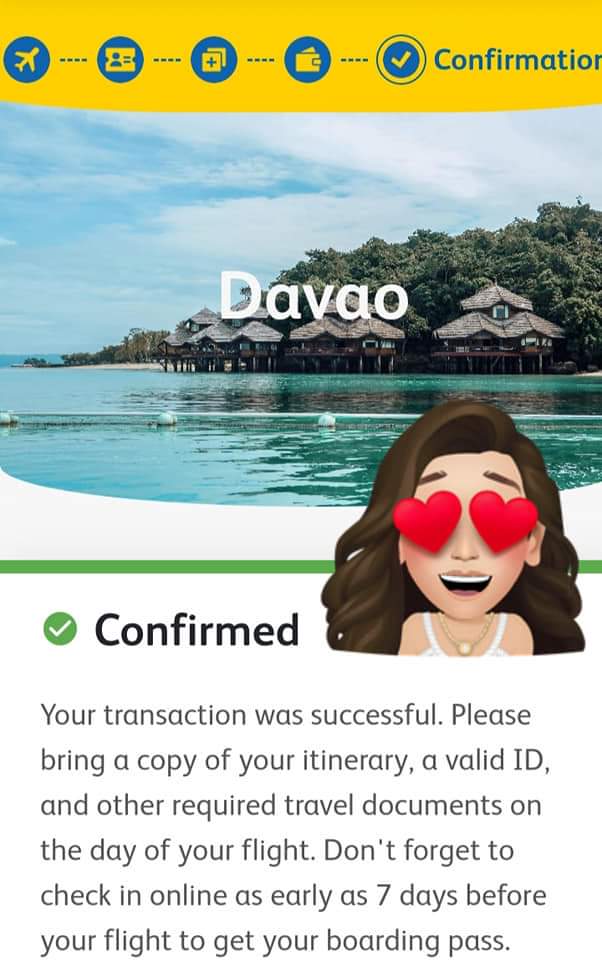The image size is (602, 960).
Task: Click the right red heart eye sticker
Action: [x=504, y=520]
